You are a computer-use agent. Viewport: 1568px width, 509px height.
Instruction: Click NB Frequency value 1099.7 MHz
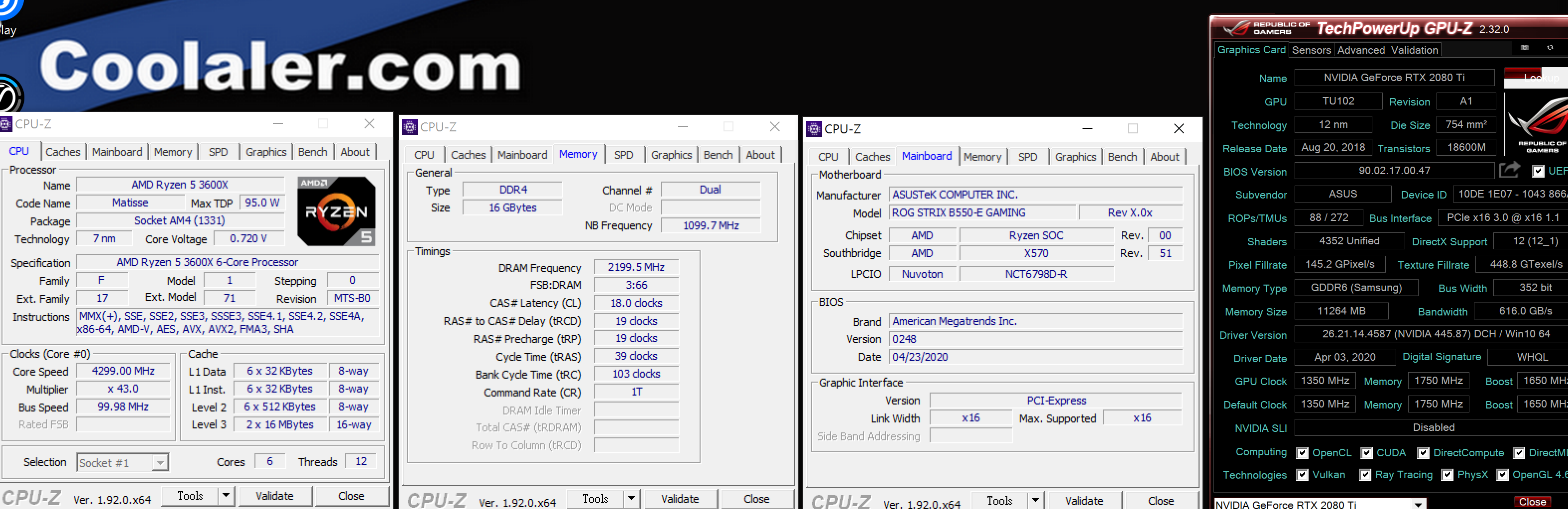coord(711,225)
